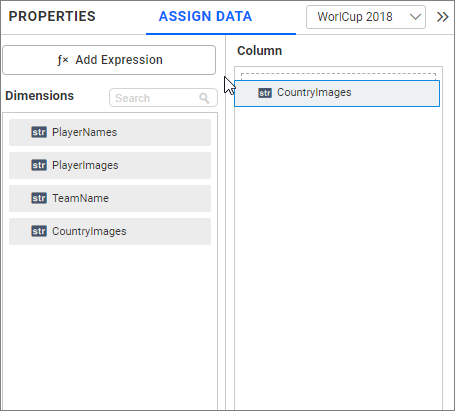This screenshot has width=455, height=411.
Task: Select the TeamName dimension
Action: (x=110, y=198)
